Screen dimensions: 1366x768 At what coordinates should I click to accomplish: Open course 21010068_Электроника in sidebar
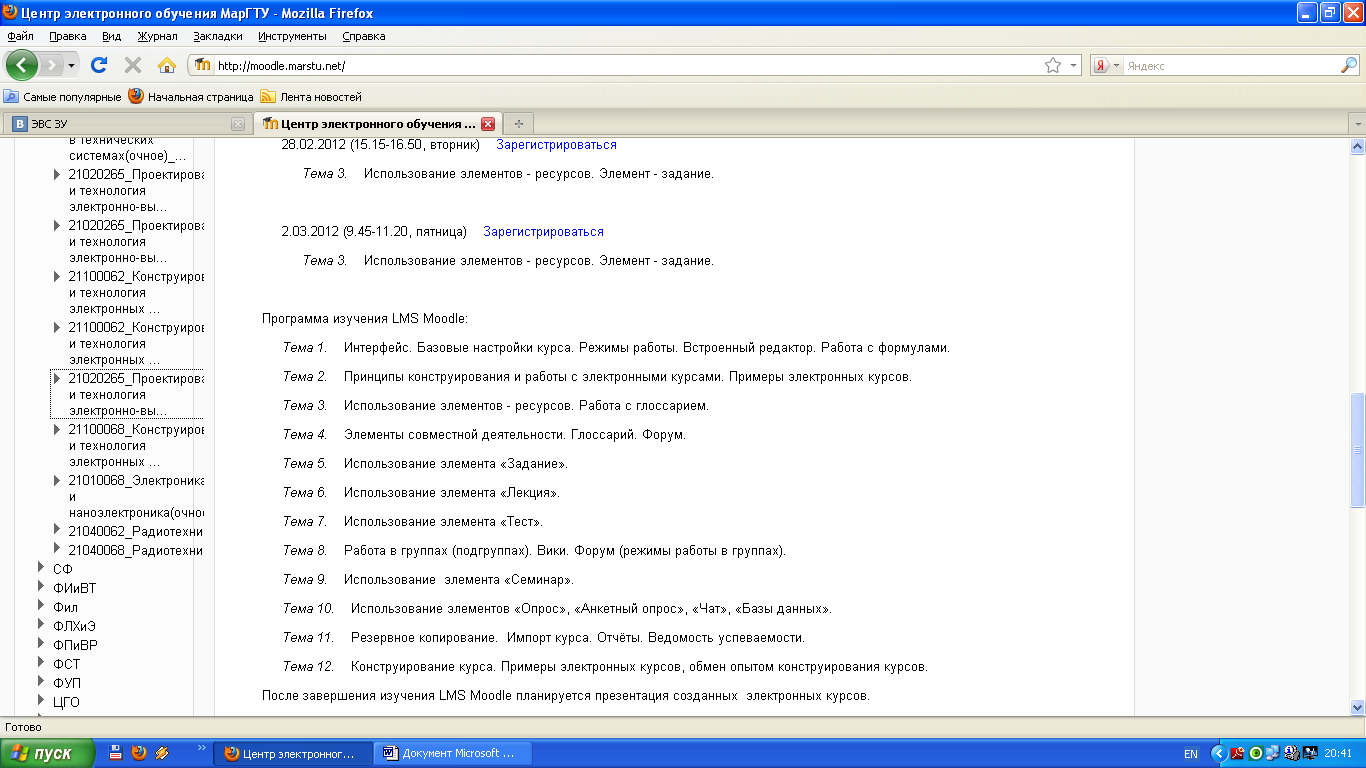[136, 496]
